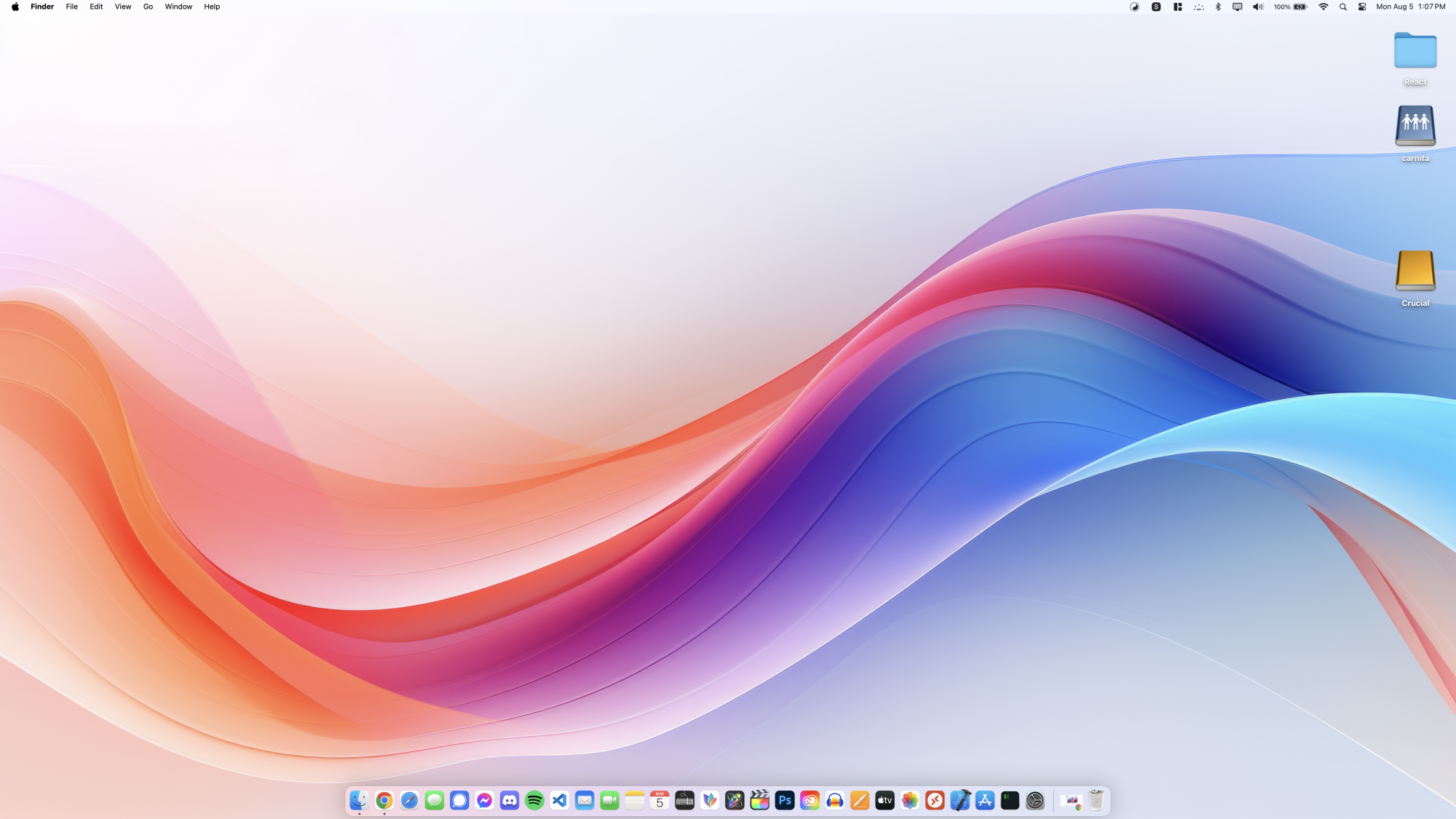The image size is (1456, 819).
Task: Open Xcode from the dock
Action: click(960, 801)
